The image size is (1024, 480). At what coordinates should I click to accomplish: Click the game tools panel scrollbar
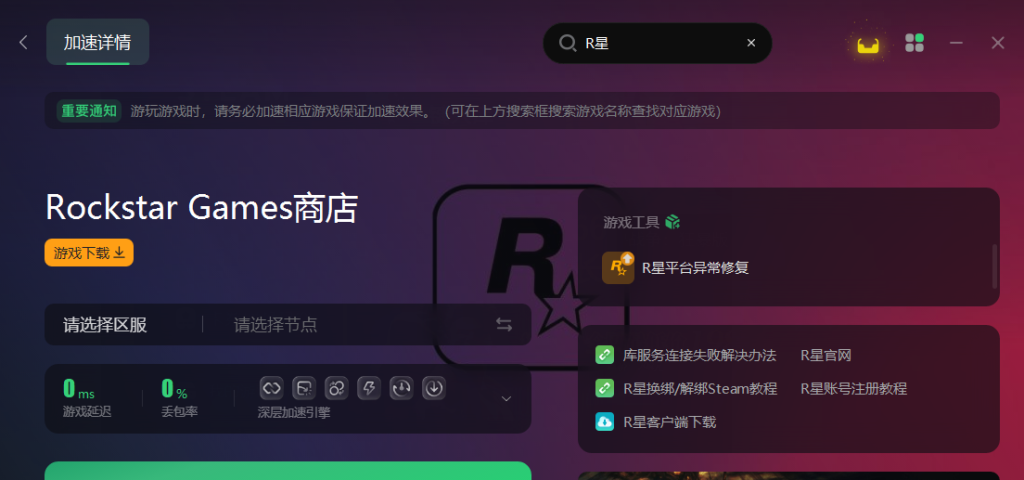tap(995, 266)
